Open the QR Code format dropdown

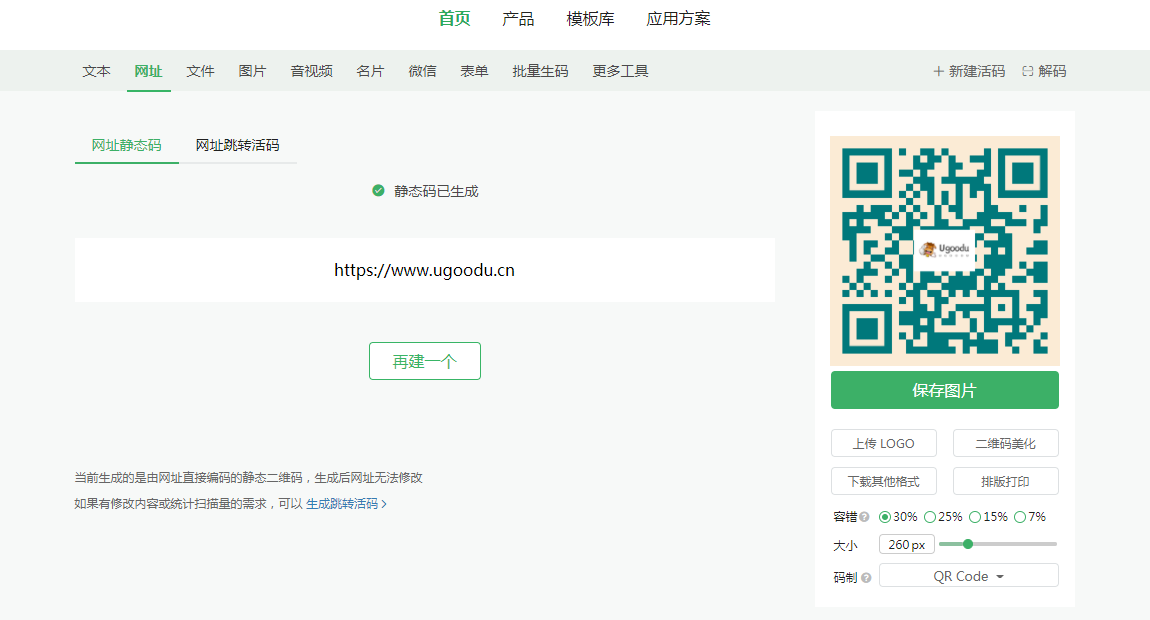(969, 576)
